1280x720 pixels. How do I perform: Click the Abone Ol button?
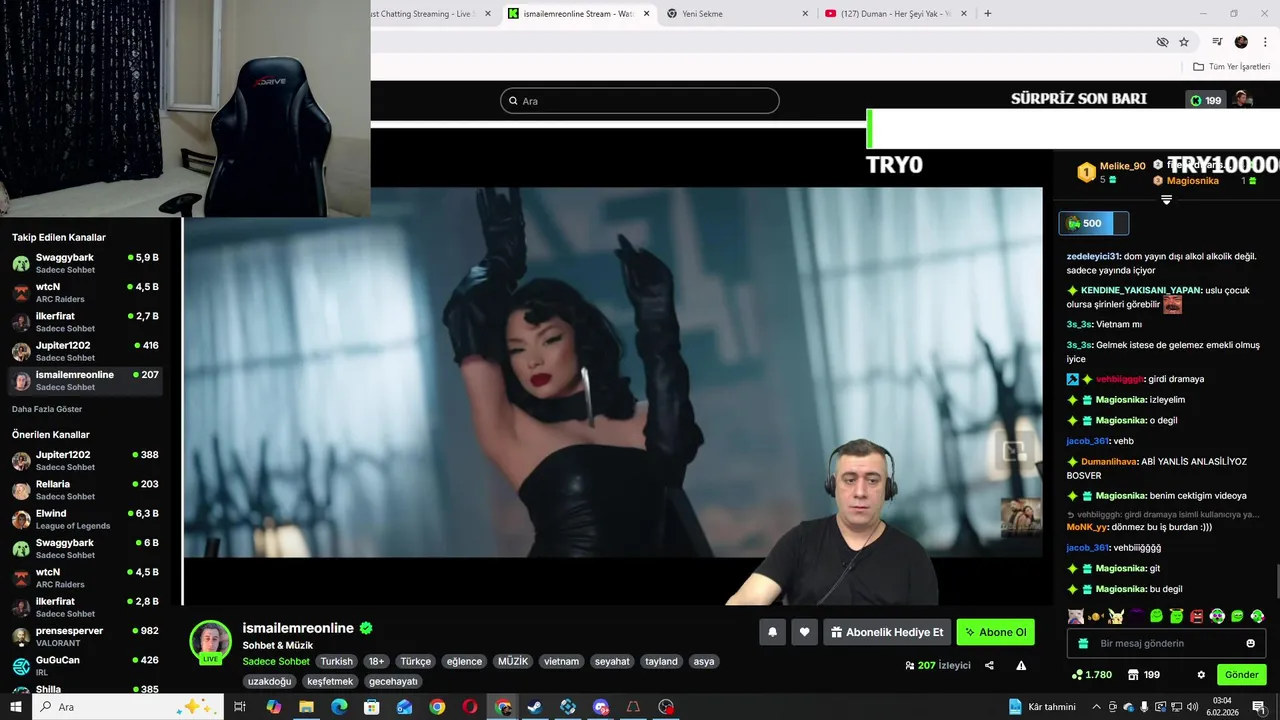(995, 632)
